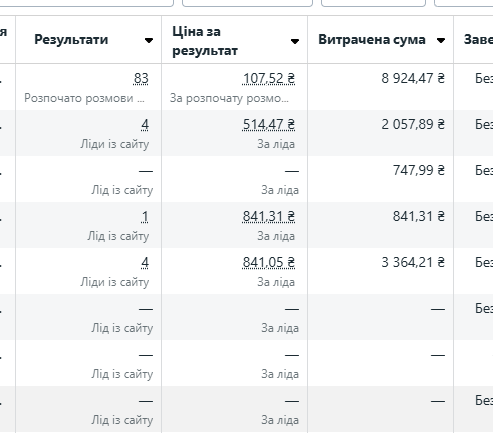Click the Ціна за результат header text
Viewport: 493px width, 433px height.
[205, 41]
